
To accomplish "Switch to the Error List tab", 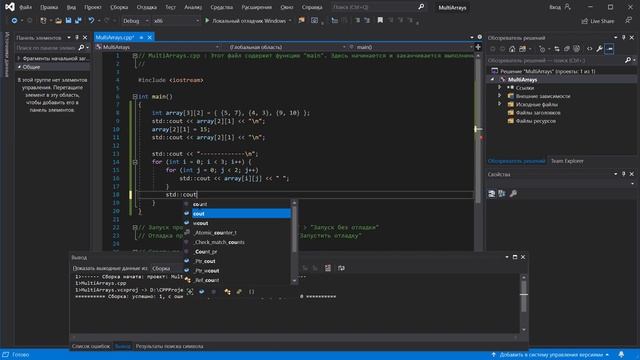I will pyautogui.click(x=91, y=346).
